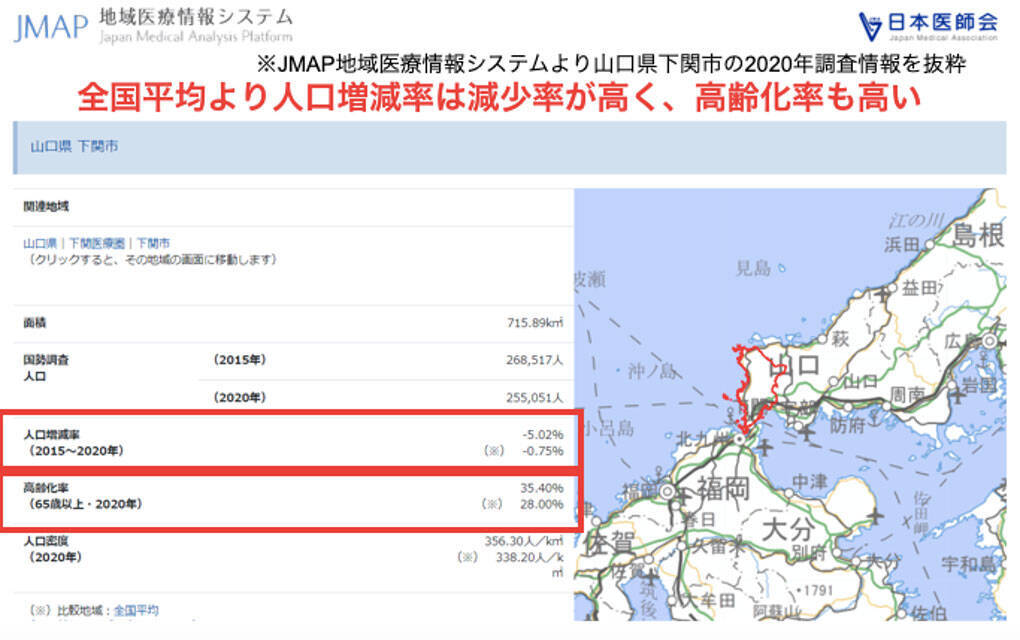Image resolution: width=1020 pixels, height=640 pixels.
Task: Open the 下関市 related region link
Action: click(x=152, y=243)
